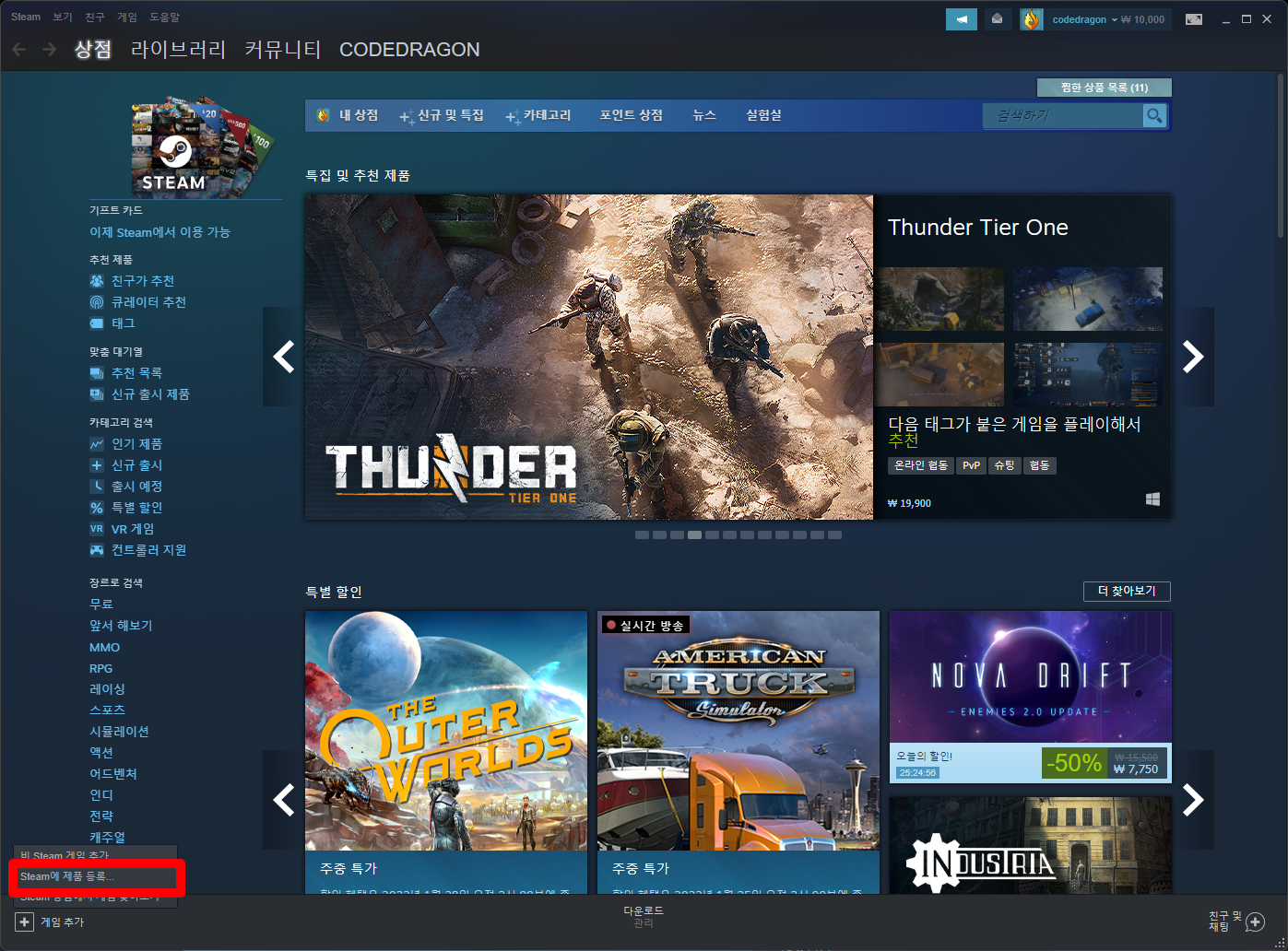Open 다운로드 관리 at the bottom
1288x951 pixels.
pyautogui.click(x=644, y=917)
